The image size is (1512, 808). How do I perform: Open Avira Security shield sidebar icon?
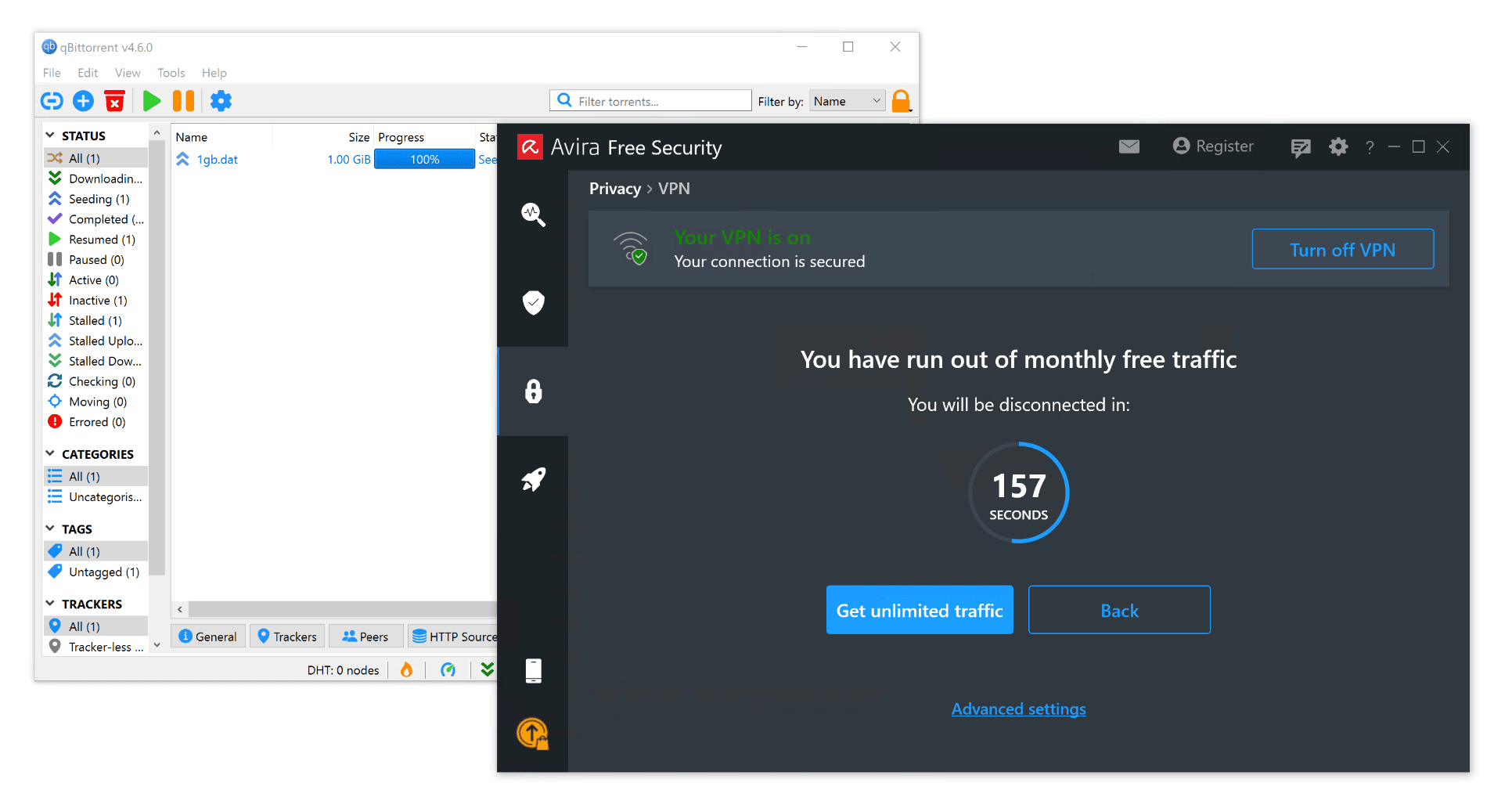(x=534, y=302)
